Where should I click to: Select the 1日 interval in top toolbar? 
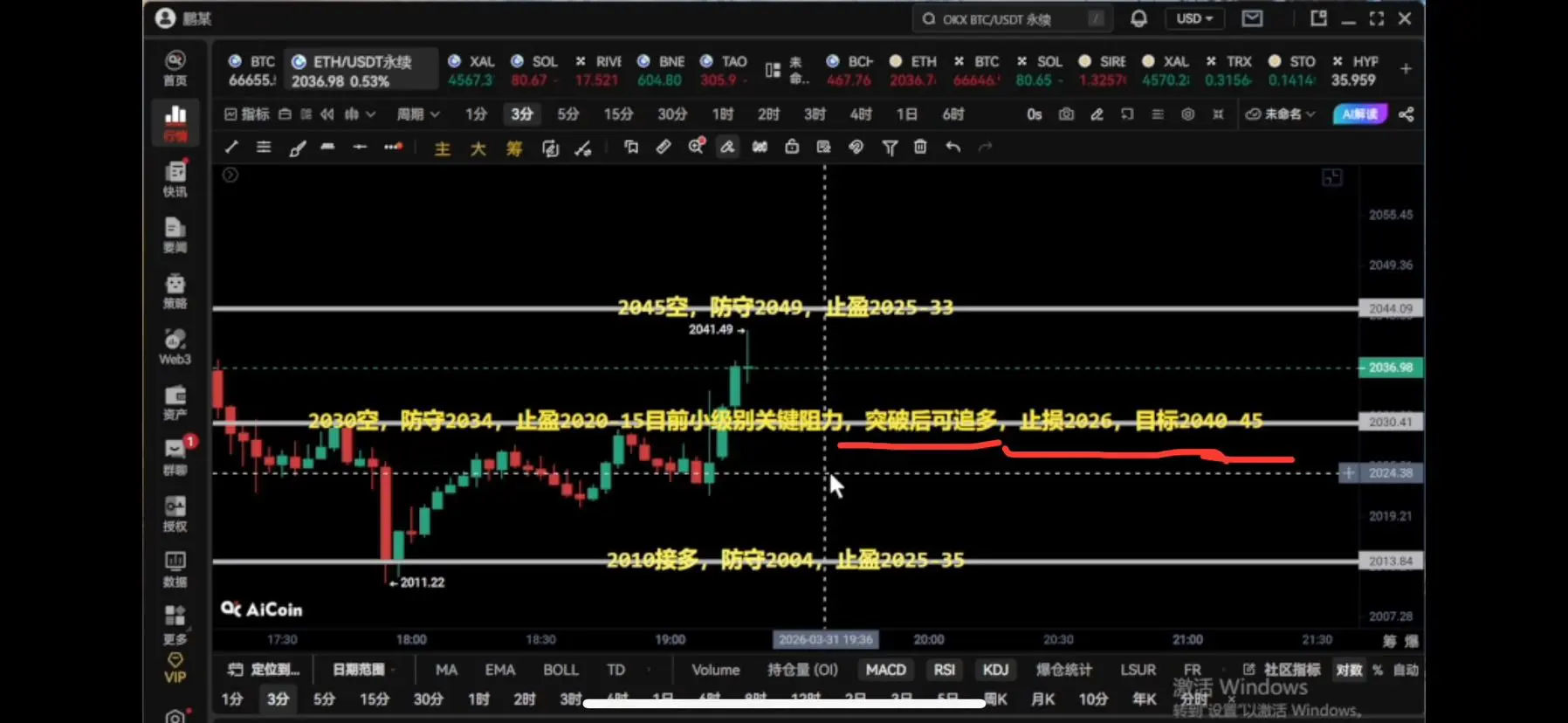pyautogui.click(x=906, y=114)
